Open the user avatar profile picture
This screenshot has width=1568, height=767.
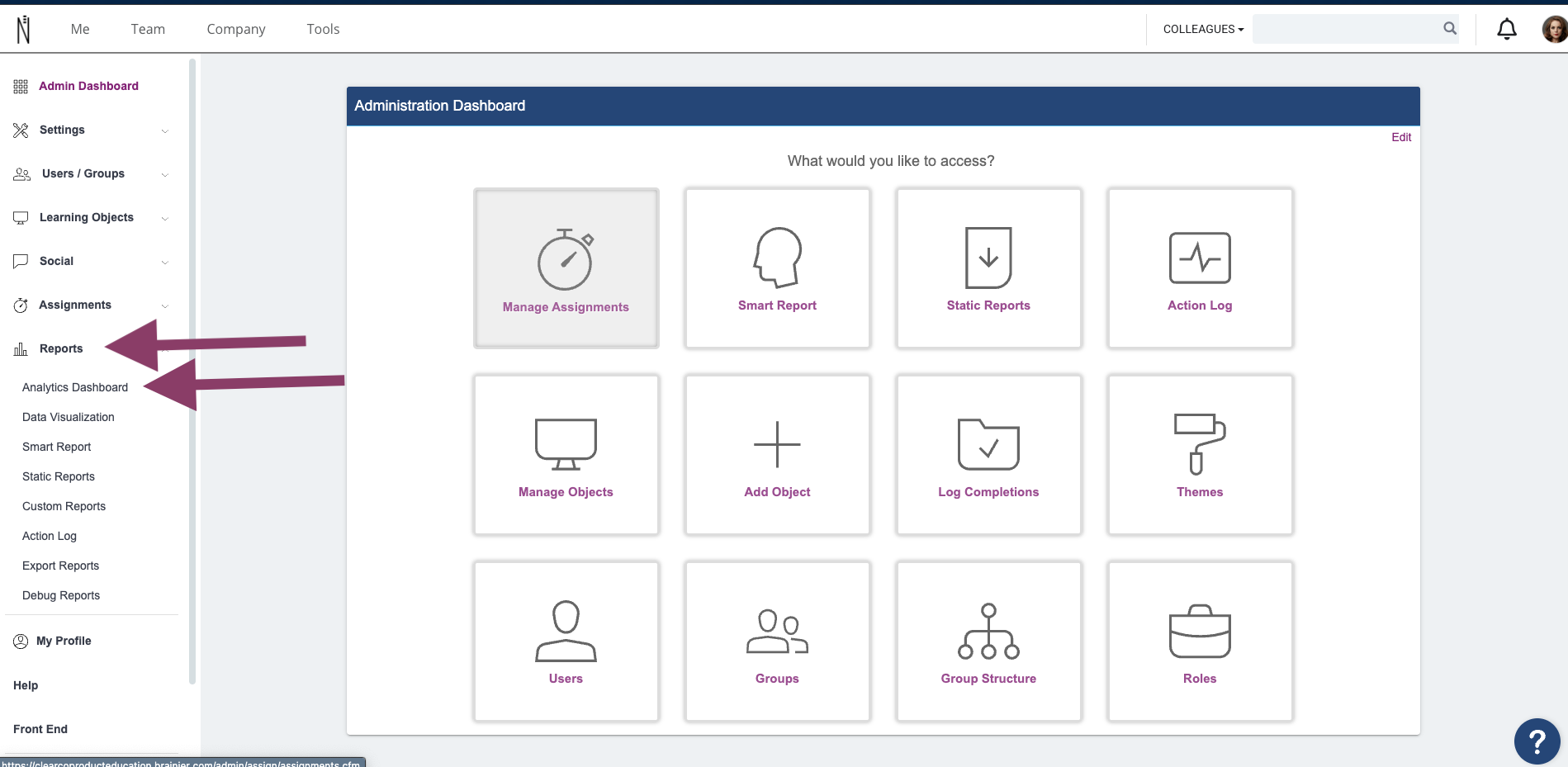[1555, 29]
